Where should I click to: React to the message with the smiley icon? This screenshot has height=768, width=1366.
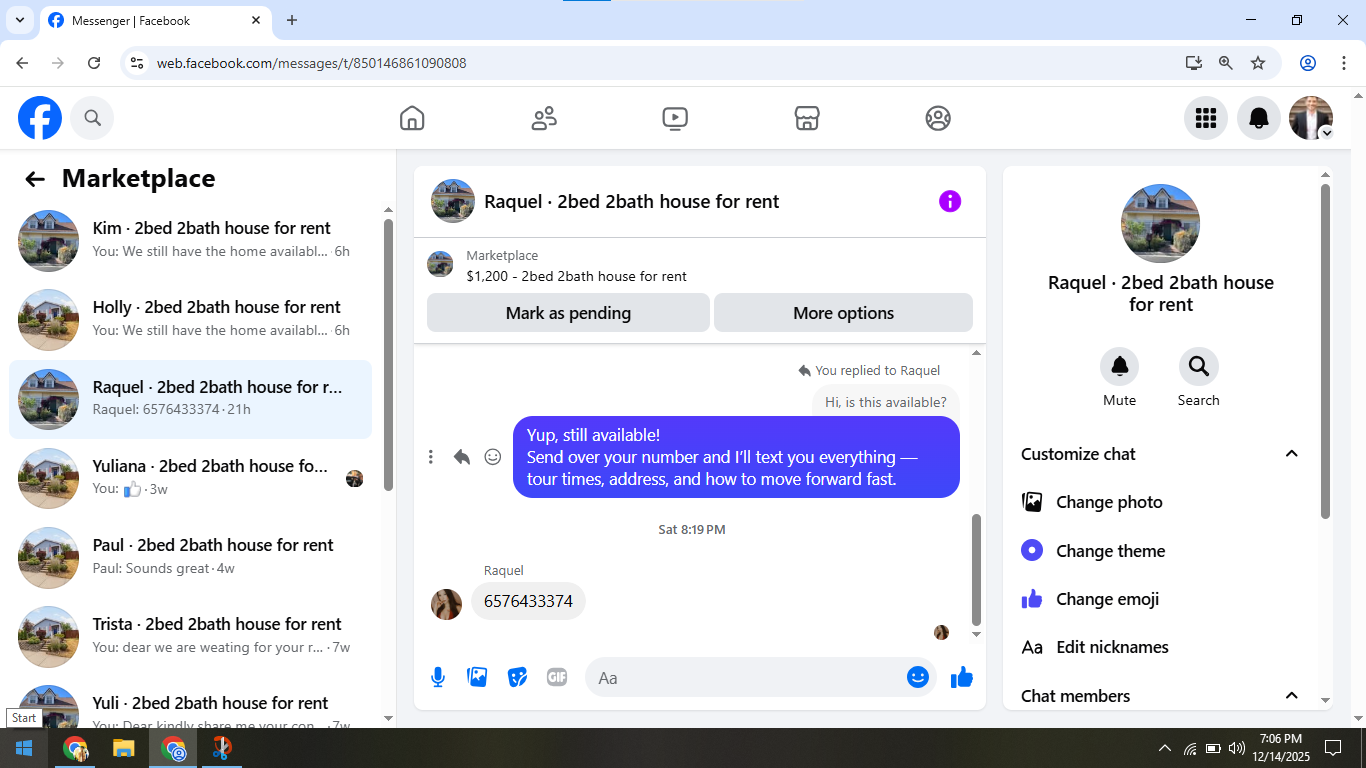coord(493,457)
